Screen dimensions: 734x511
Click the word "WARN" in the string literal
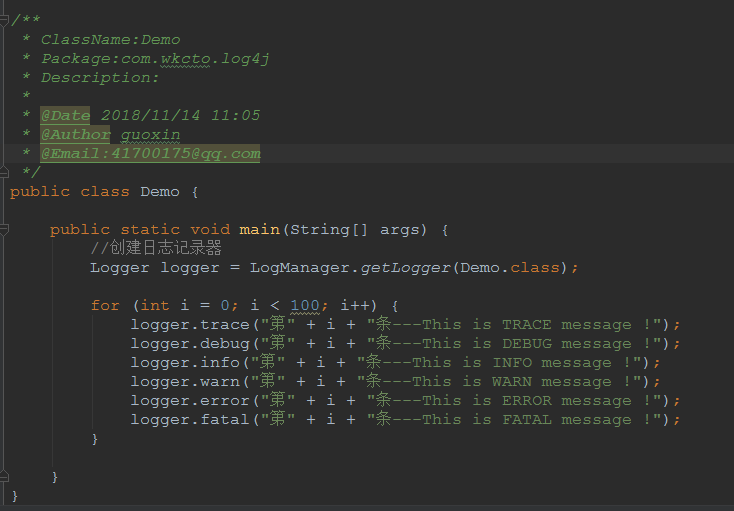512,382
